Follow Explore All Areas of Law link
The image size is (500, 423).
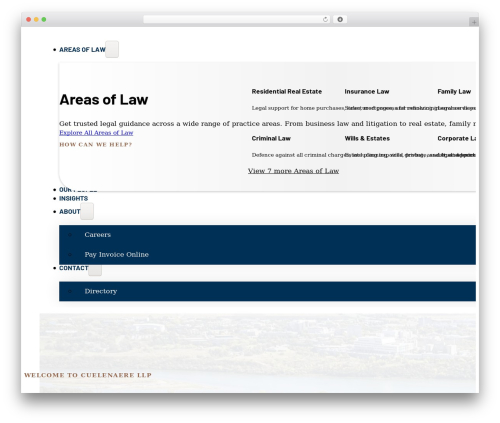(x=96, y=133)
